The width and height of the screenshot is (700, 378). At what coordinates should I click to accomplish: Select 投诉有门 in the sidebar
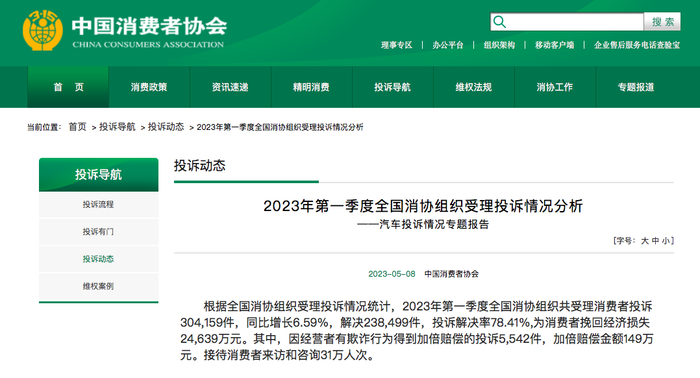point(99,232)
